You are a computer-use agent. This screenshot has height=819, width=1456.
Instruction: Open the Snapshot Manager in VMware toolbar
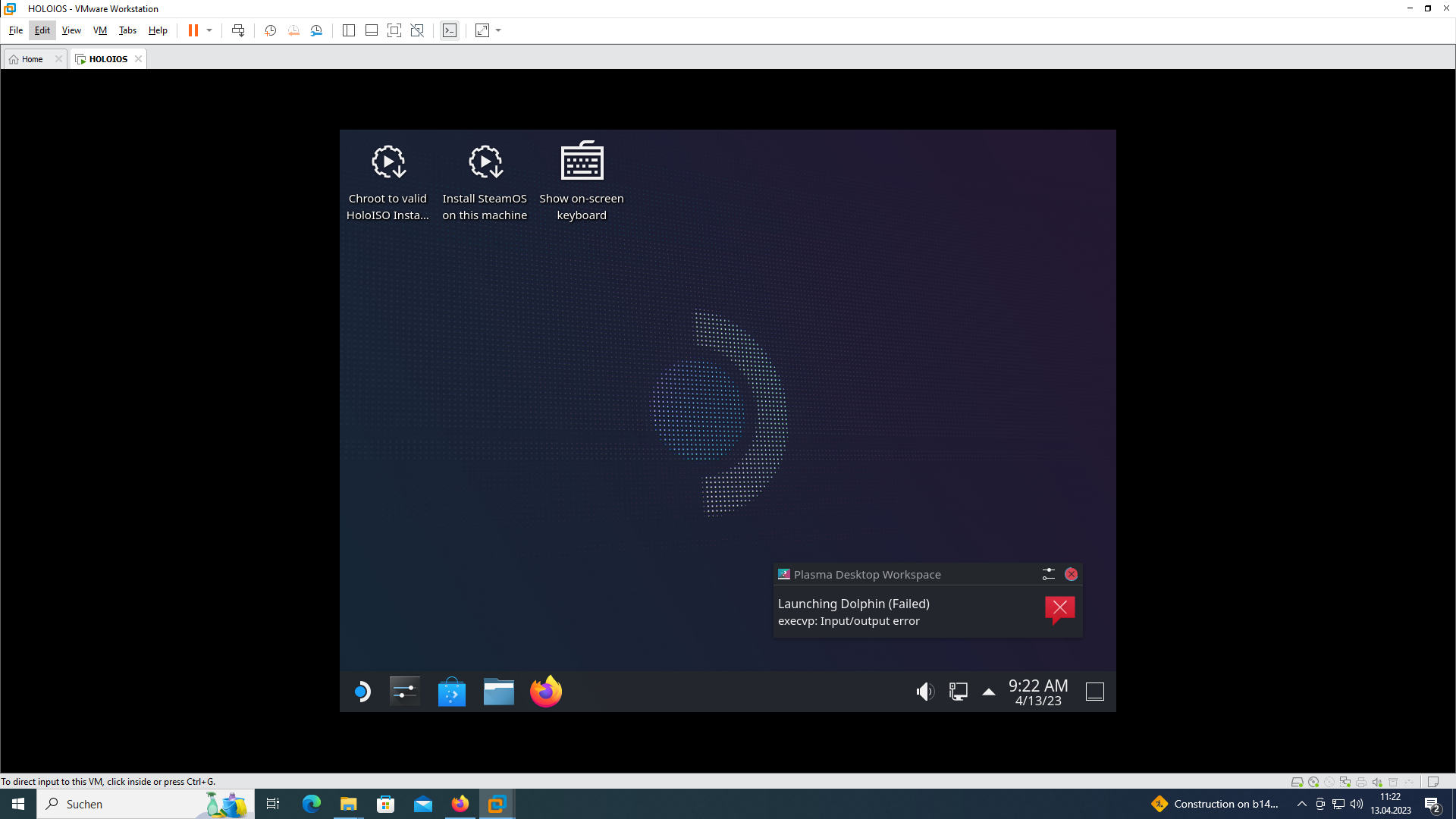coord(316,30)
